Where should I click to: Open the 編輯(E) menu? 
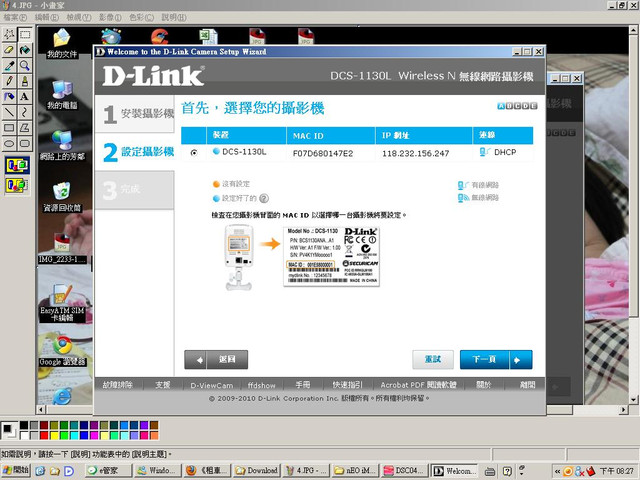47,17
